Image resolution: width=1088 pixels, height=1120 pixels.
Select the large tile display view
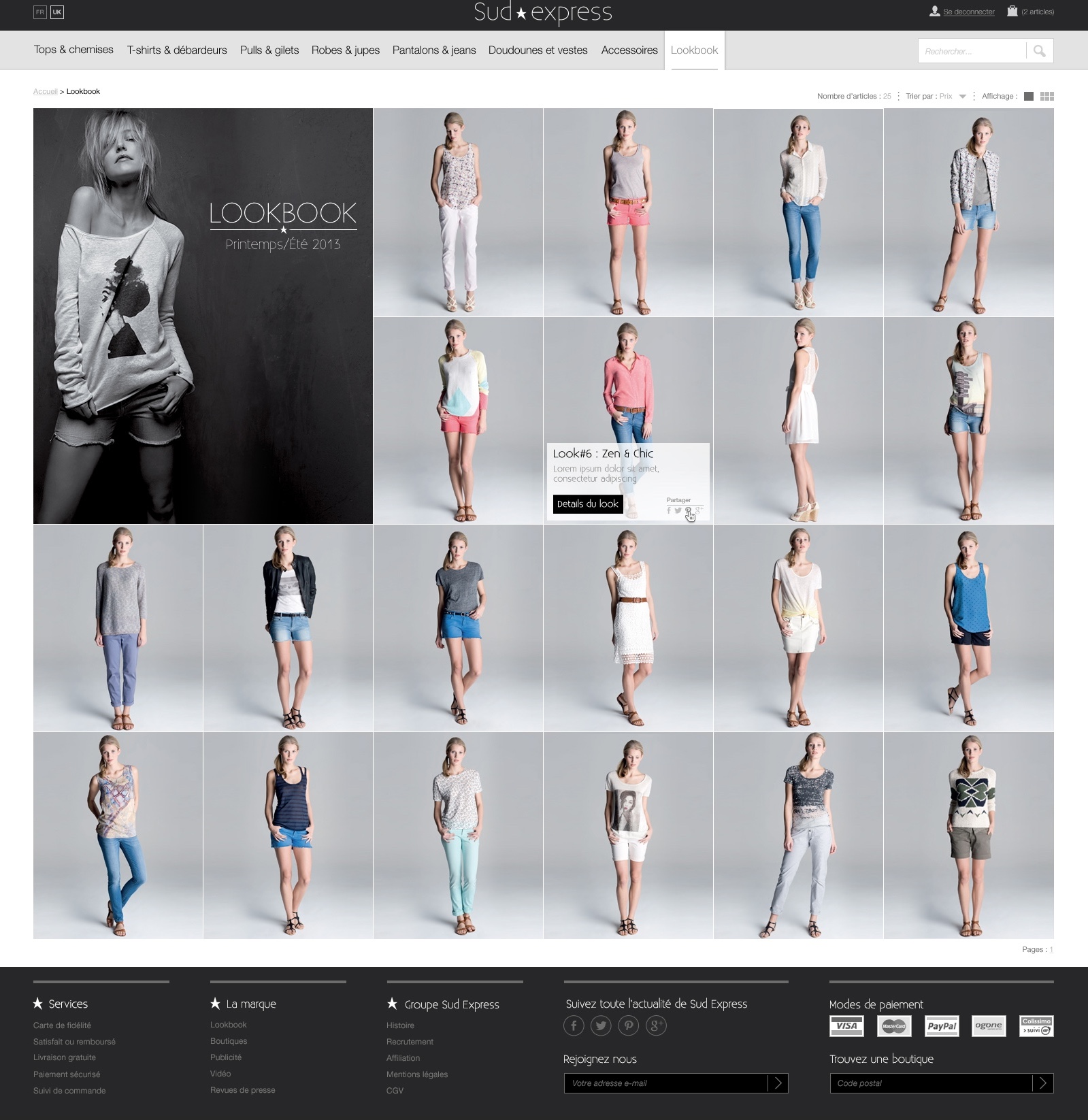1029,97
